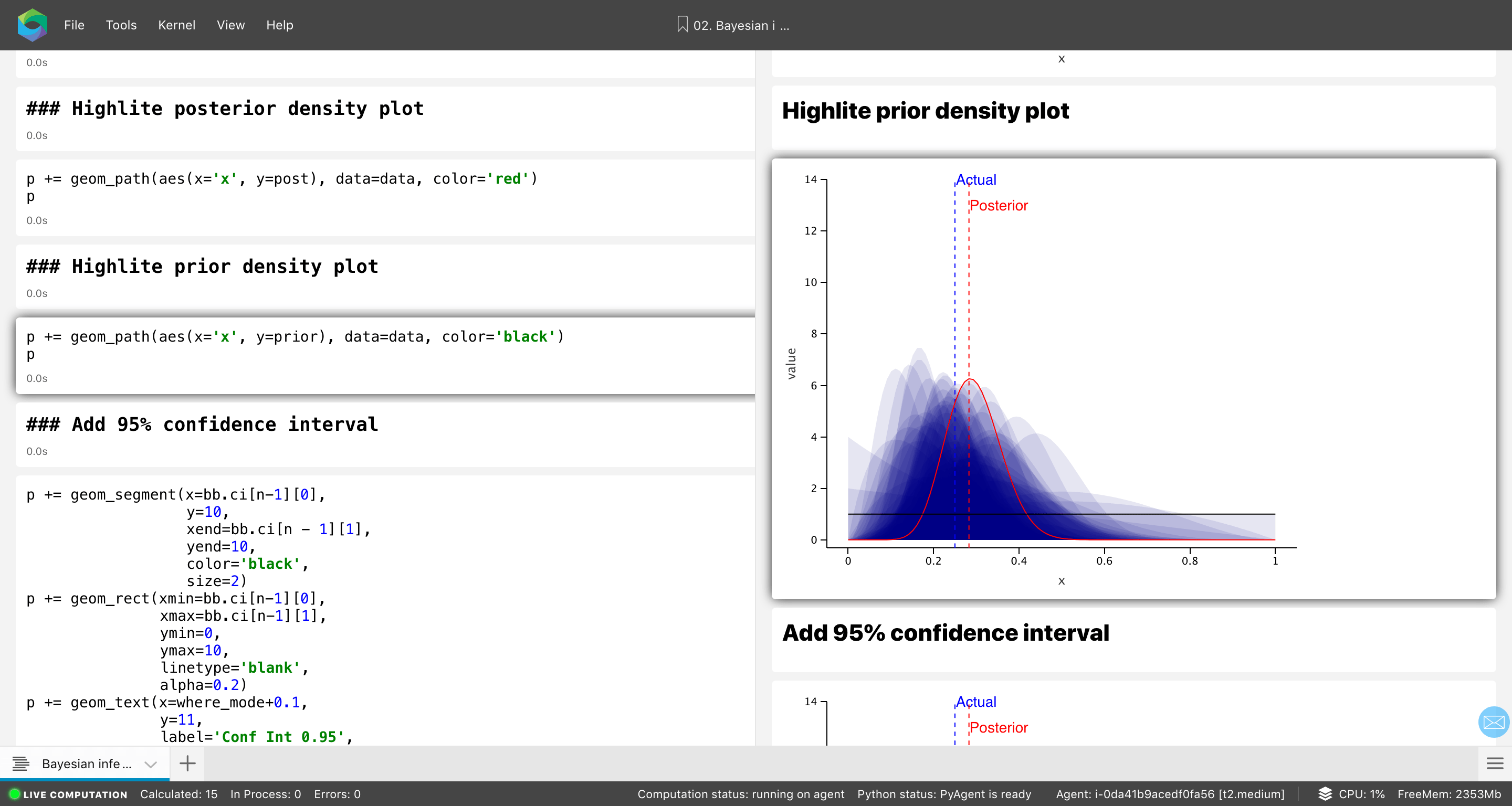Click the density plot output image

[1133, 379]
